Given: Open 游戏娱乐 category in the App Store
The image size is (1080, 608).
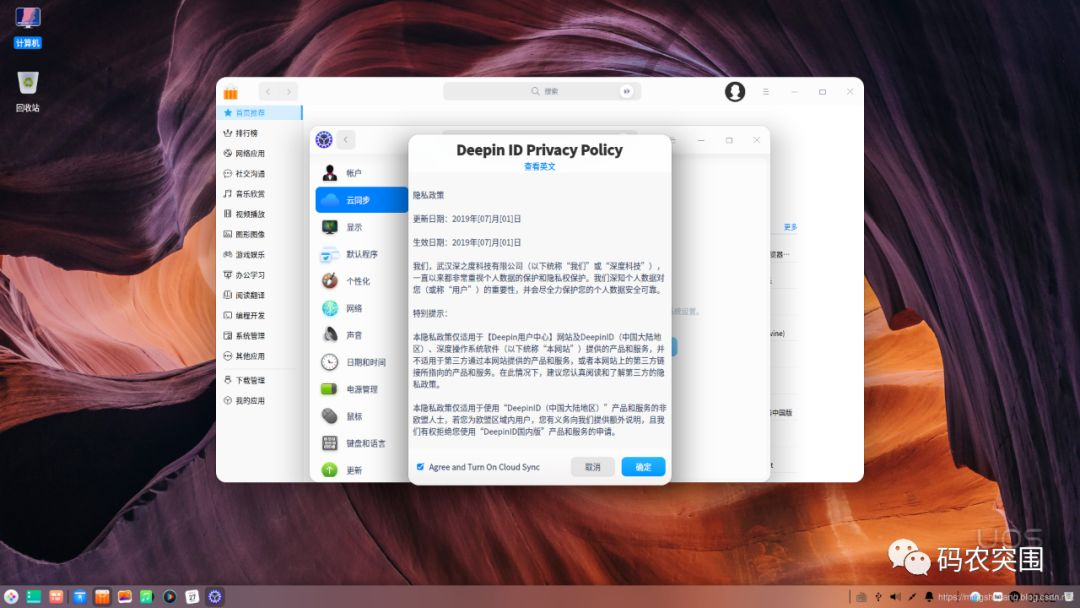Looking at the screenshot, I should (260, 255).
